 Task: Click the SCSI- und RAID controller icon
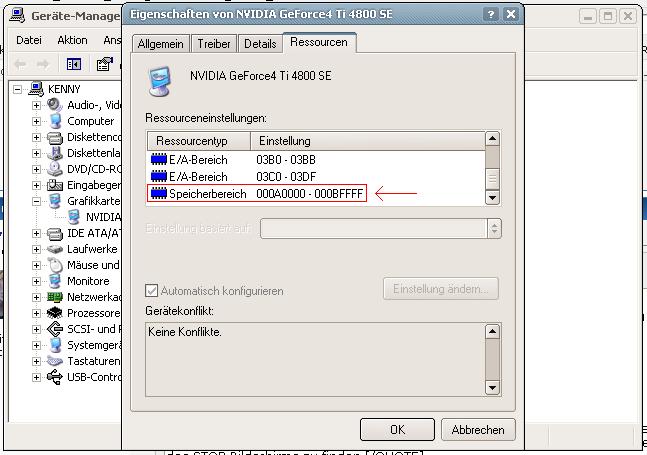tap(55, 329)
